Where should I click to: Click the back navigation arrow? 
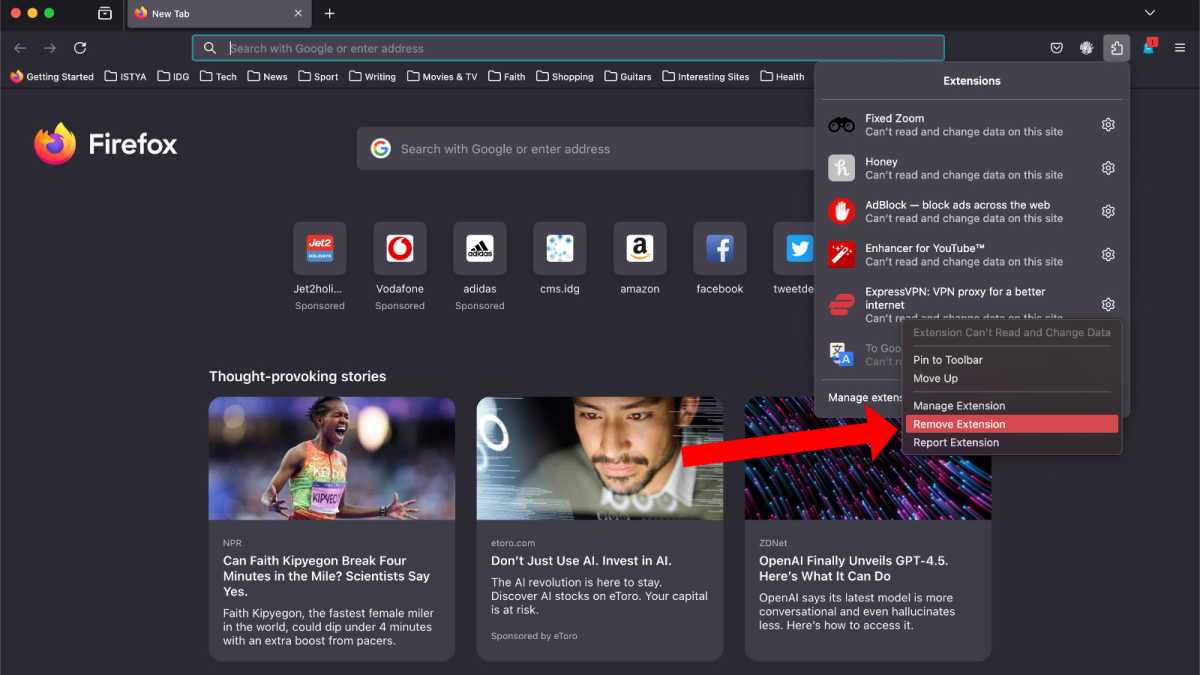click(19, 47)
